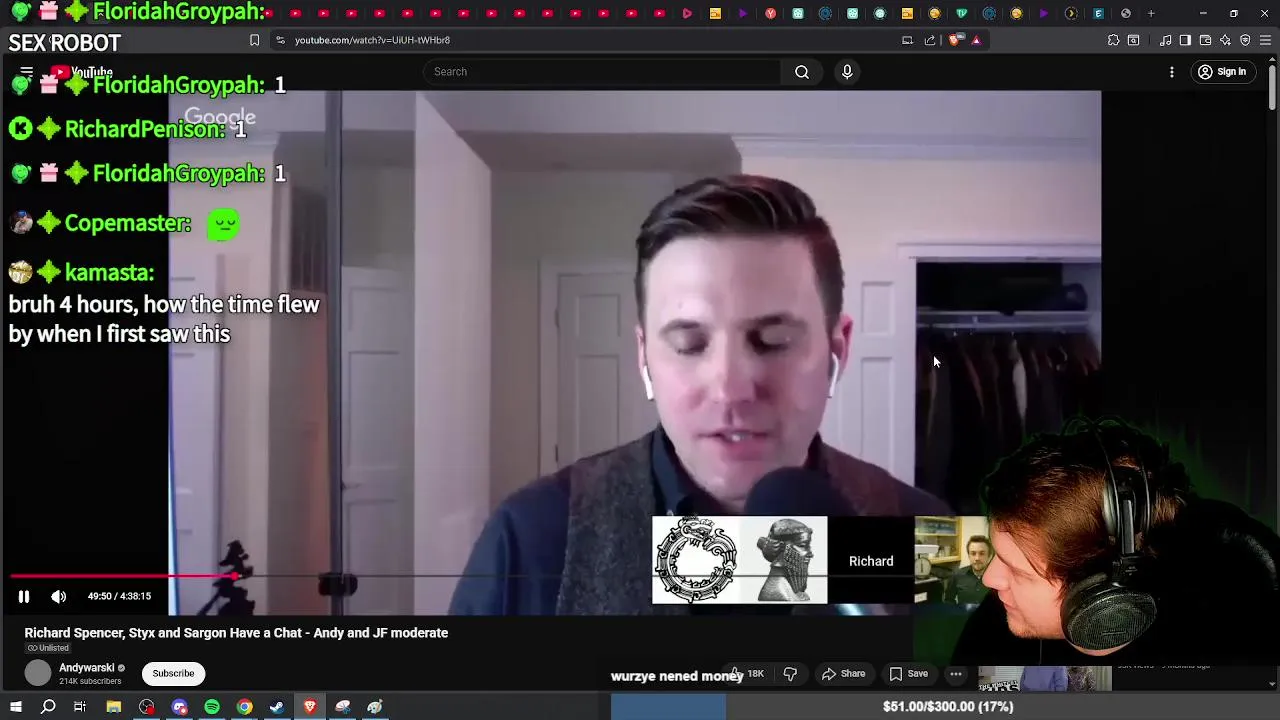Click the magnifier search button

coord(802,72)
